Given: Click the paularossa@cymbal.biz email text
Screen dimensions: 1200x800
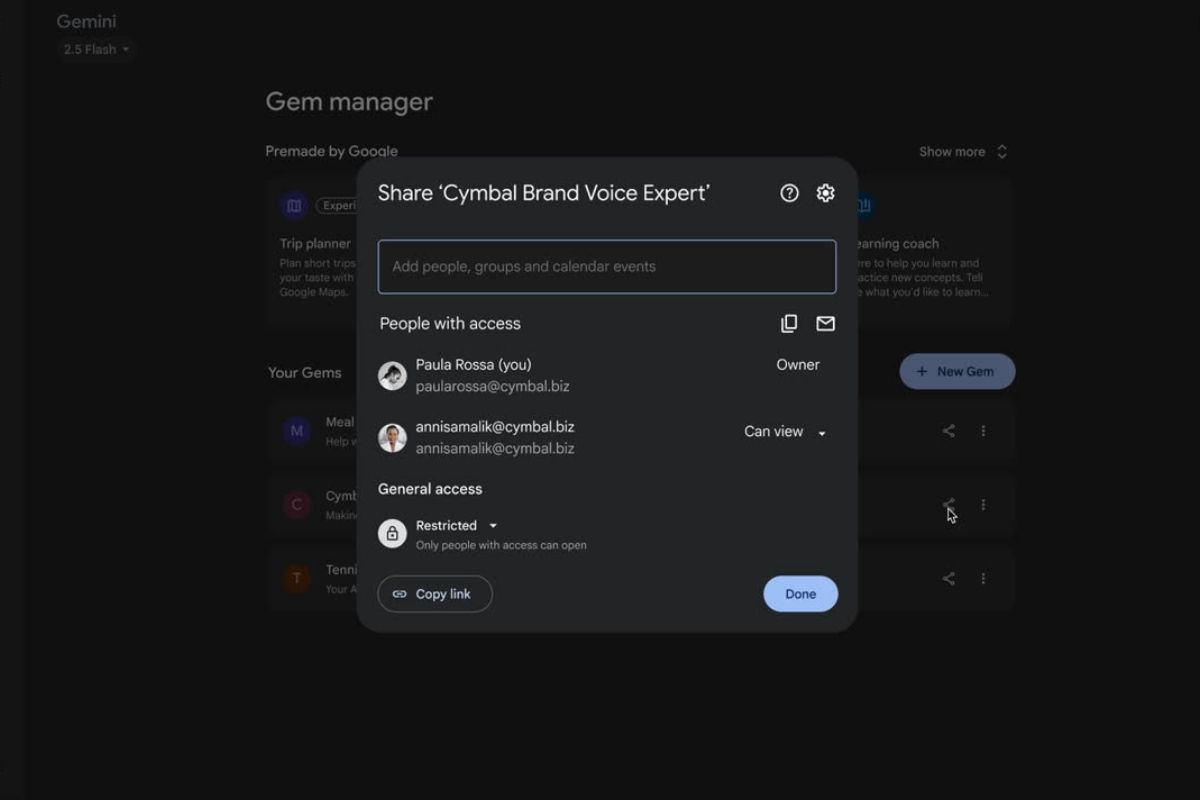Looking at the screenshot, I should pos(493,386).
